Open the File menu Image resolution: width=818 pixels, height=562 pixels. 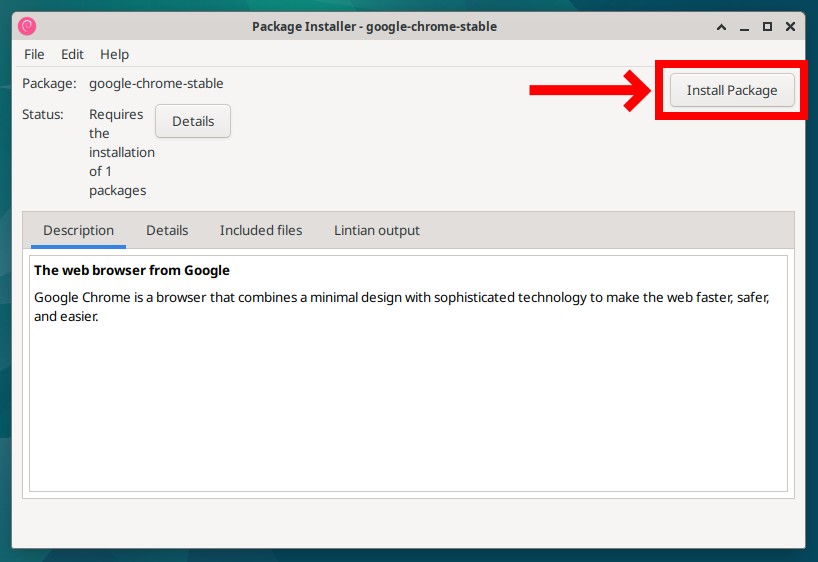coord(34,54)
